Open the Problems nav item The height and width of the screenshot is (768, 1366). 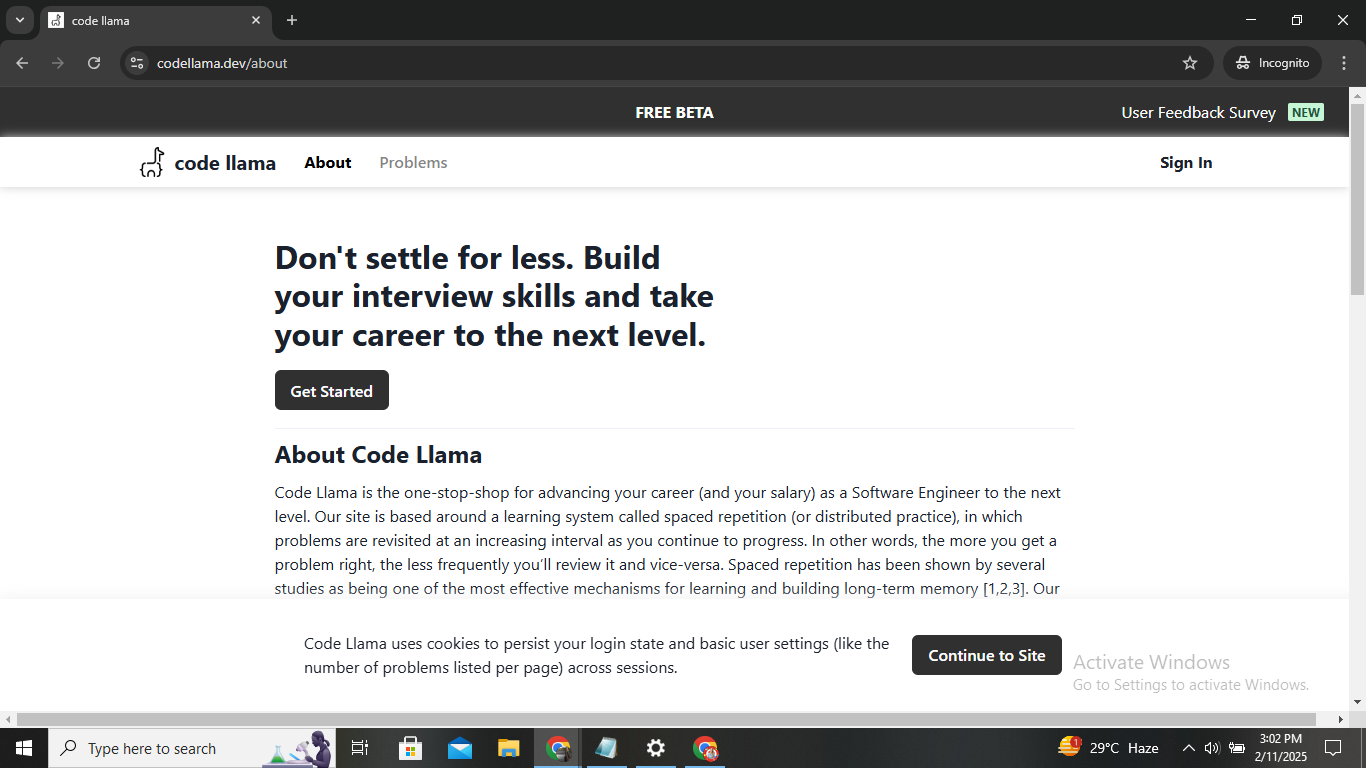(413, 163)
